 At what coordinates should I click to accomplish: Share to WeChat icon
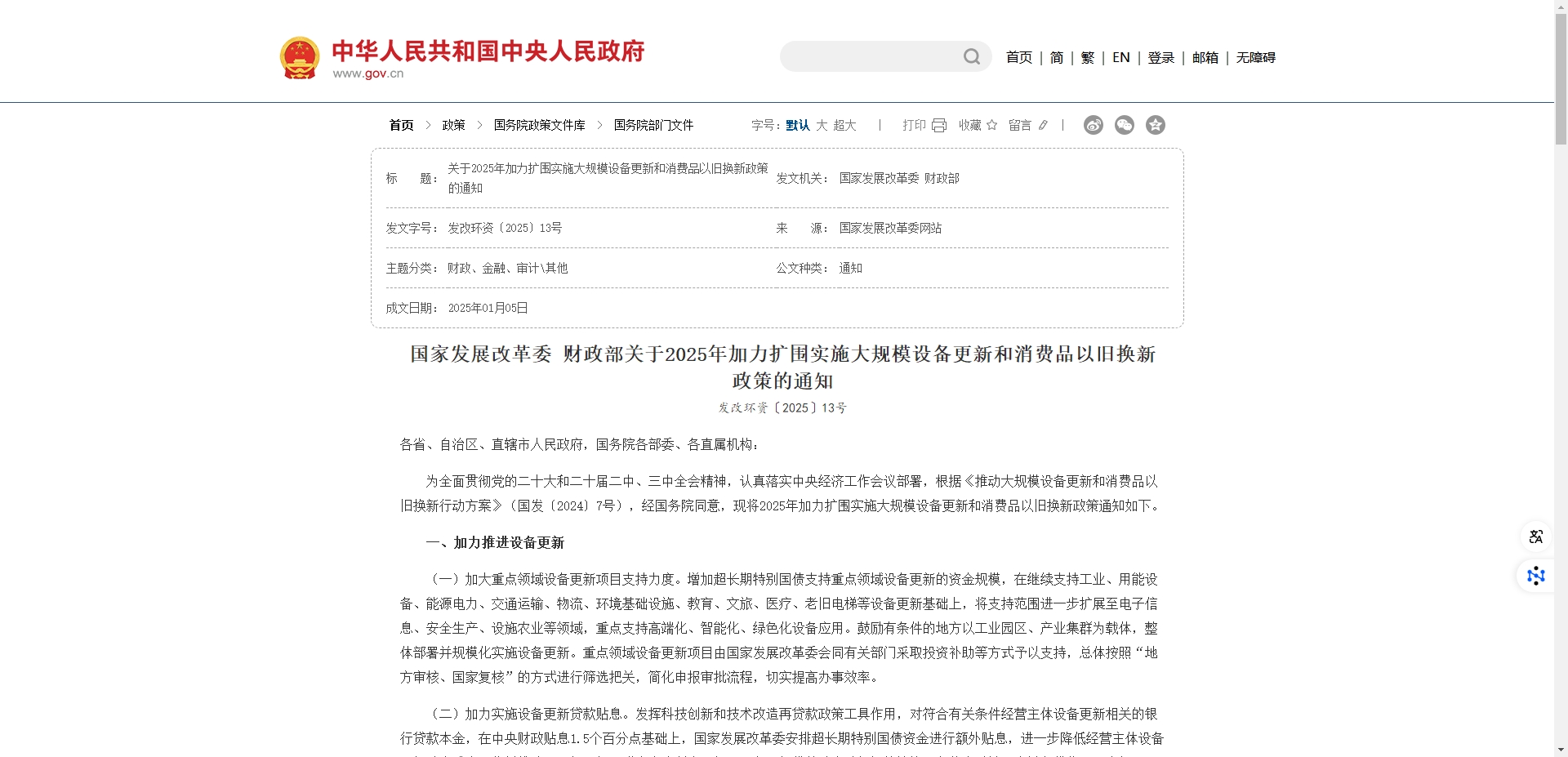coord(1125,125)
